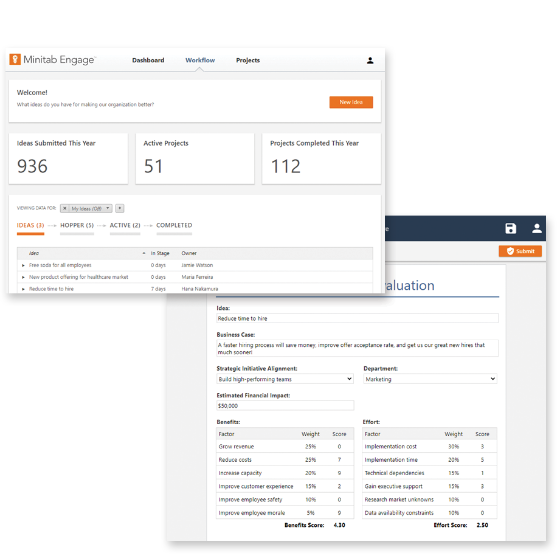557x554 pixels.
Task: Click the Idea text field
Action: pyautogui.click(x=357, y=318)
